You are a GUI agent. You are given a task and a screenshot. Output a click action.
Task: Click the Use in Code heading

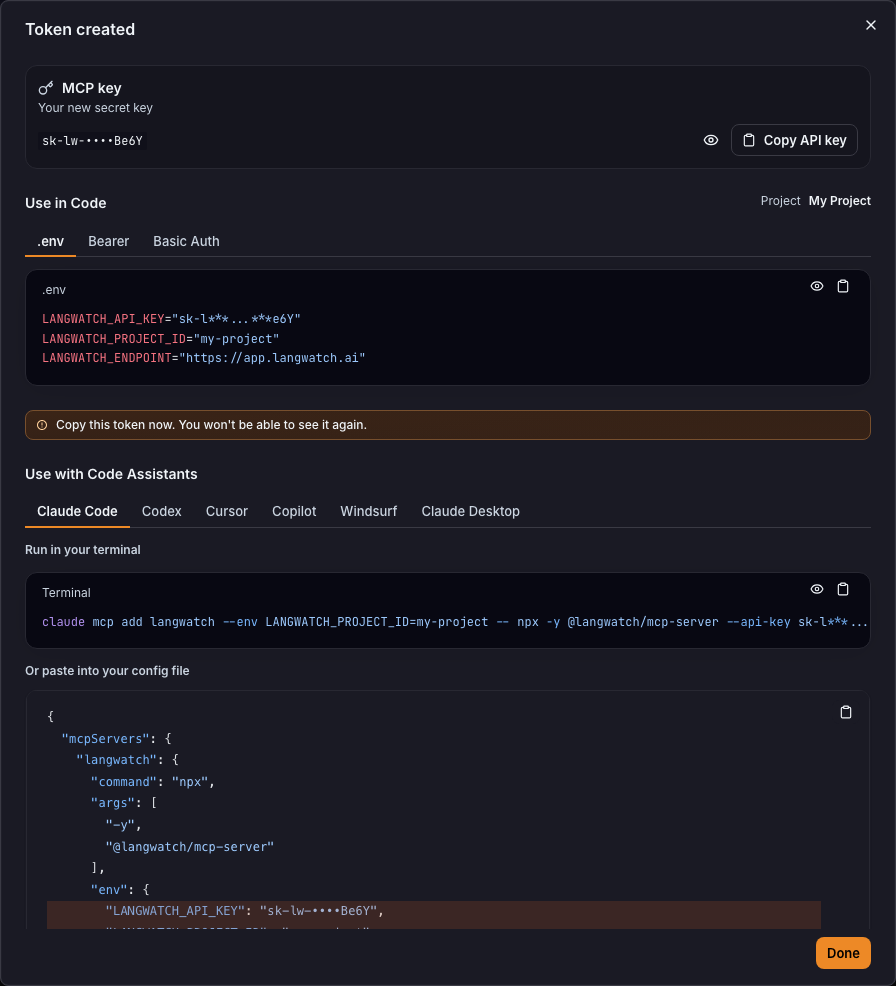[65, 203]
